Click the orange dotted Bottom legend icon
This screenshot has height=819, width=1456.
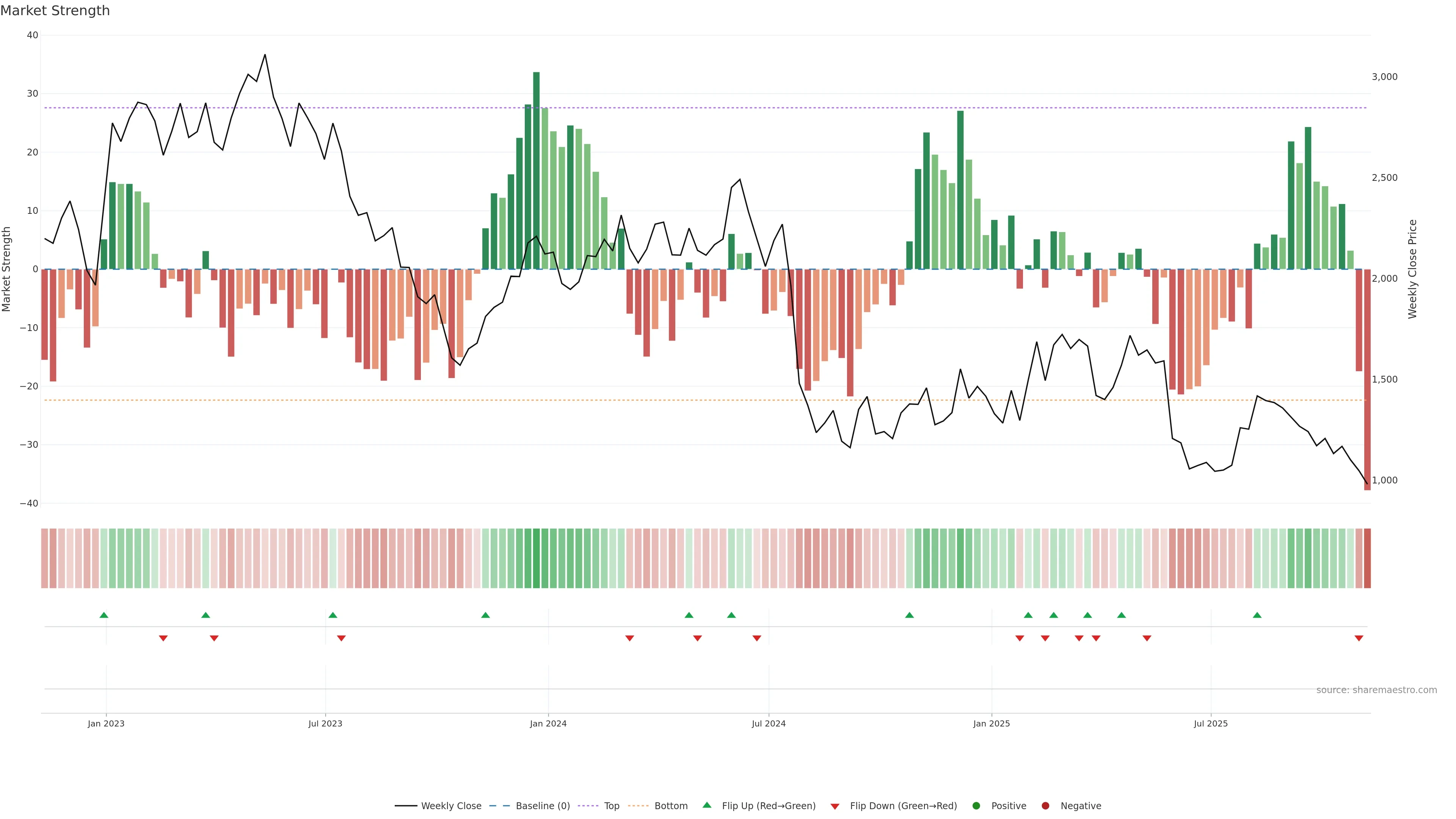coord(638,805)
